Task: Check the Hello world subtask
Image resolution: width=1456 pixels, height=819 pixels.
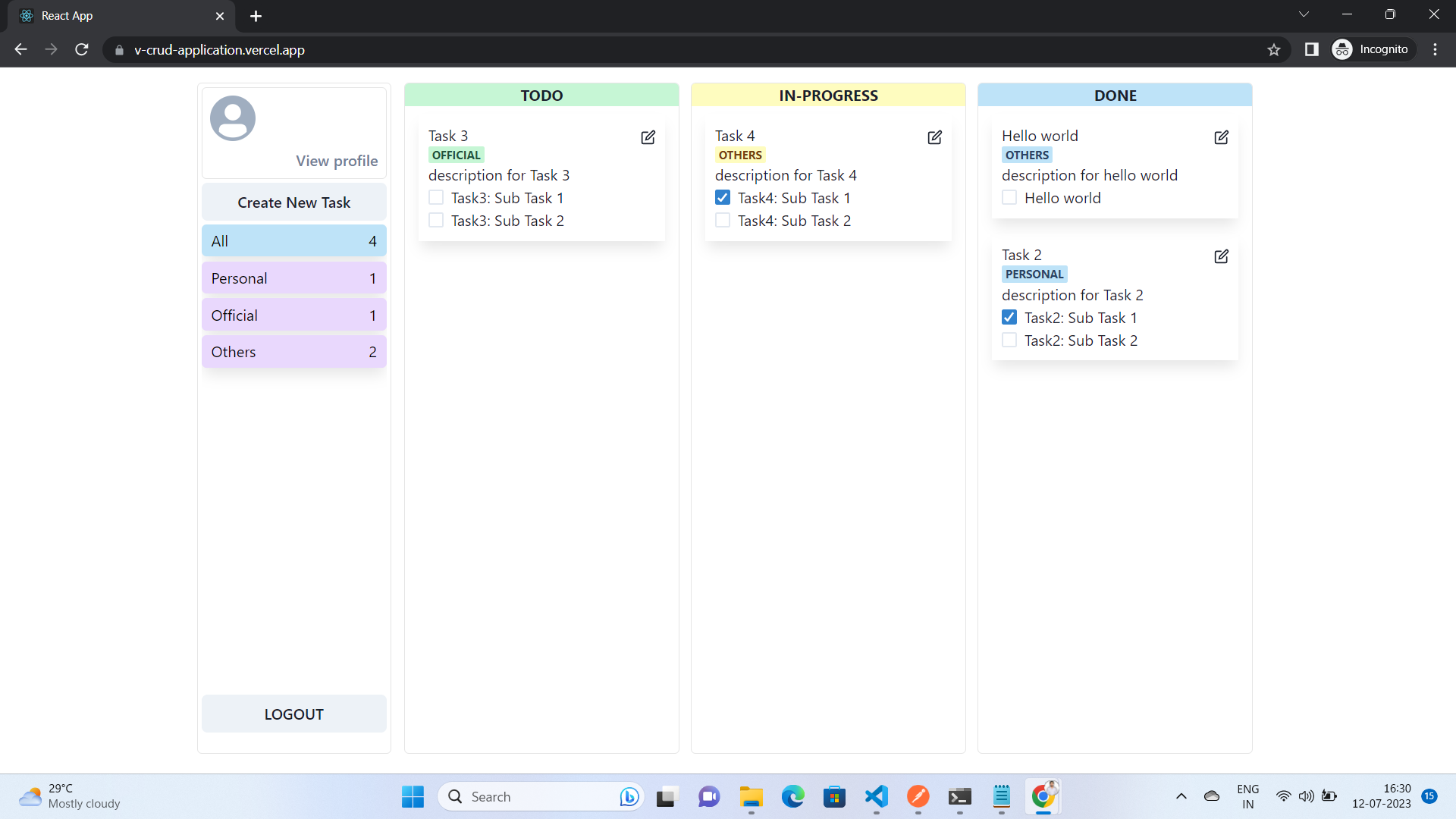Action: click(x=1009, y=197)
